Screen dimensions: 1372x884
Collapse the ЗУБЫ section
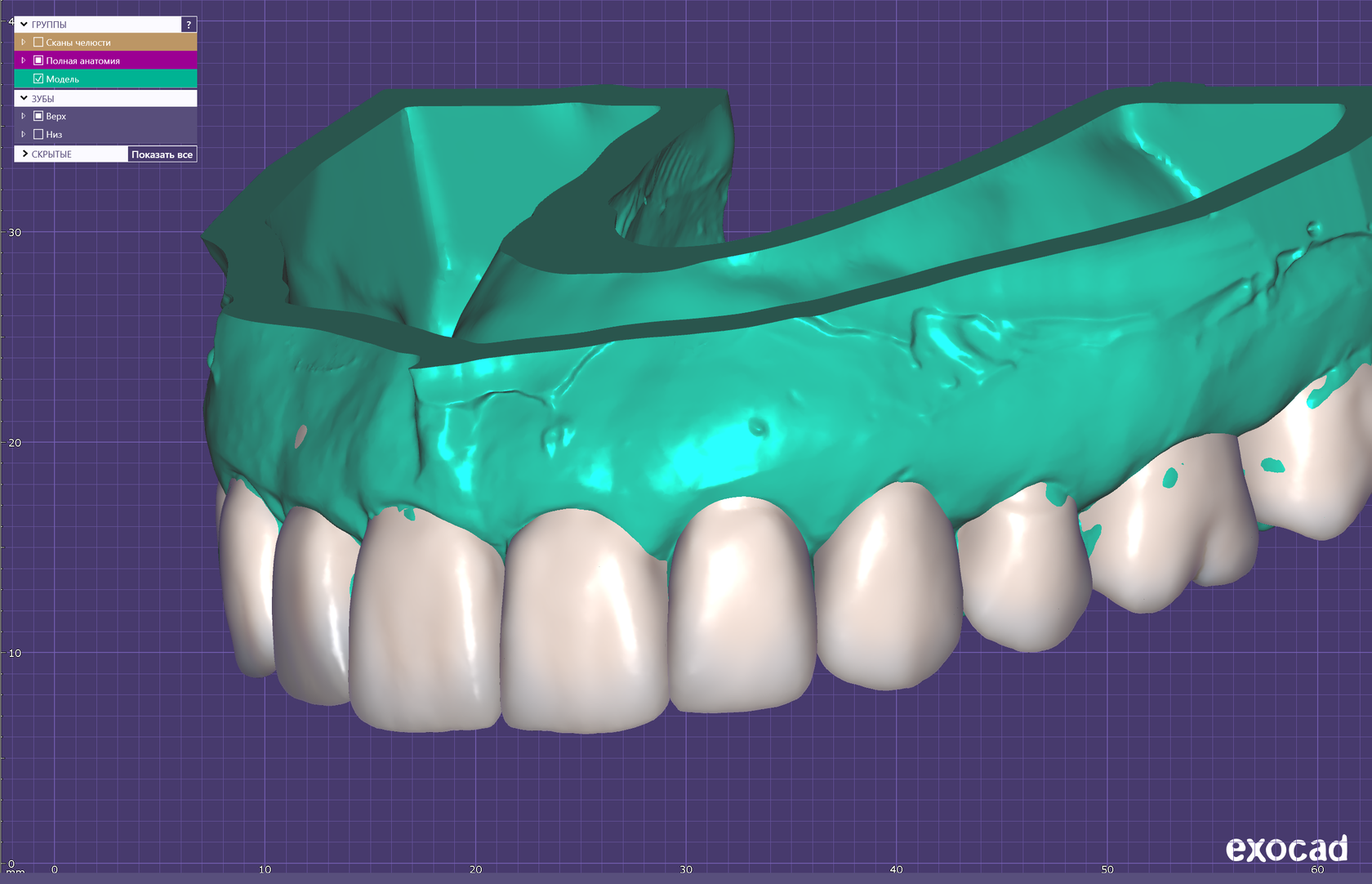pyautogui.click(x=24, y=98)
